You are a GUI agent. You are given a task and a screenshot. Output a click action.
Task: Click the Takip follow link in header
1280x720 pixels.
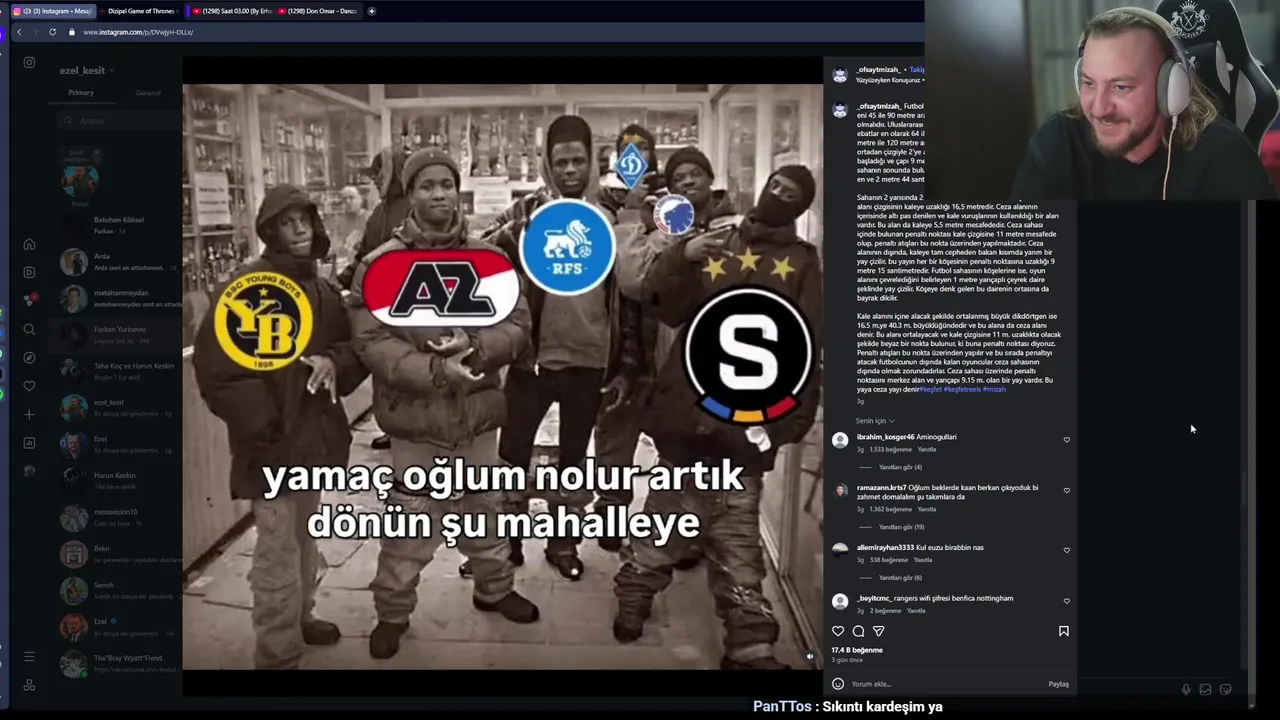[917, 70]
